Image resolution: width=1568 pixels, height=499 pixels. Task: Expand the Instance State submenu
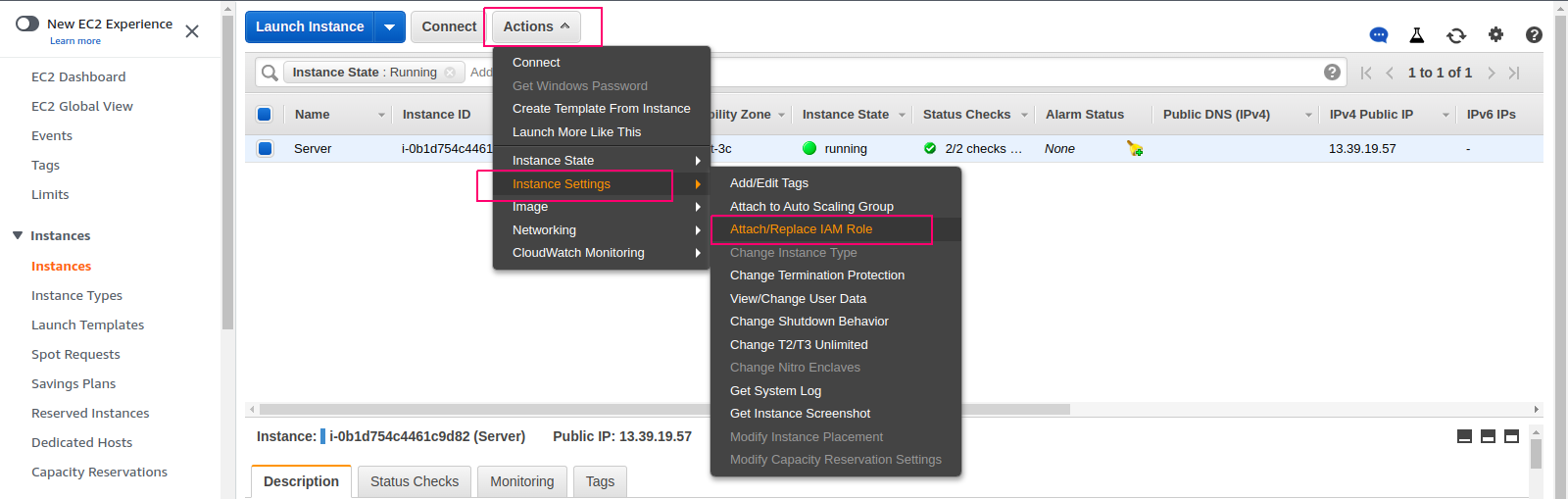(601, 161)
